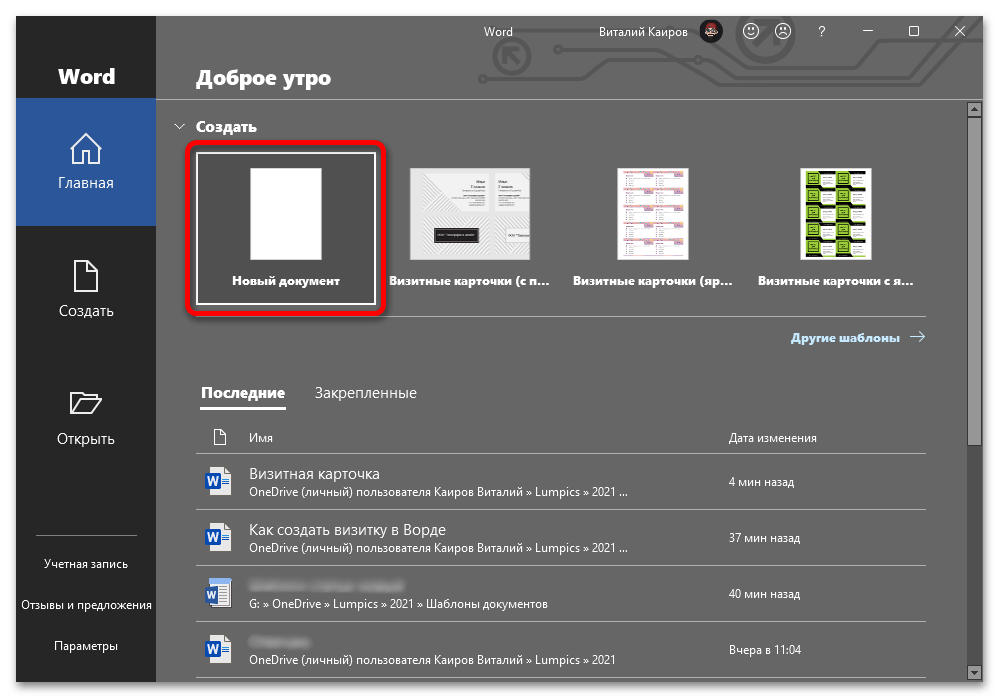This screenshot has height=698, width=999.
Task: Click the Виталий Каиров account name
Action: (x=643, y=32)
